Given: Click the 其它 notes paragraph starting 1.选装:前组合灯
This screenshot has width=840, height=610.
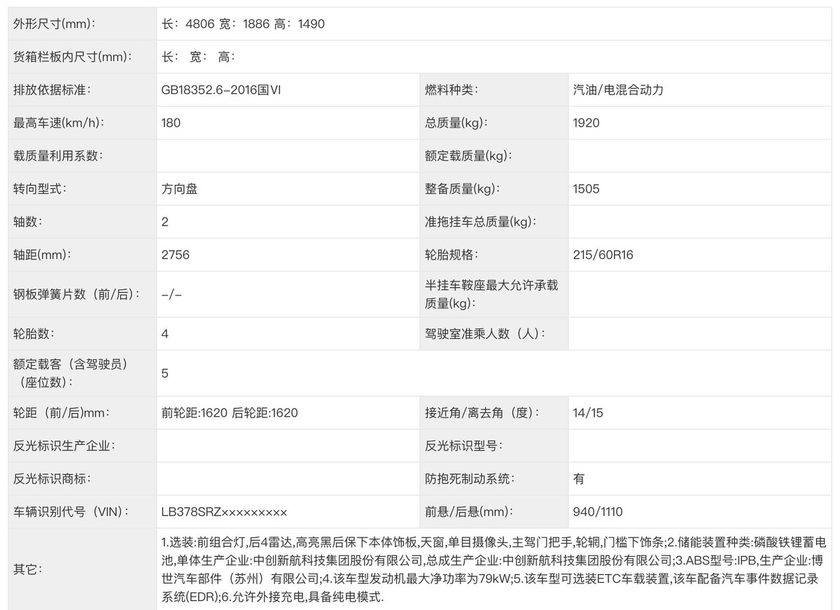Looking at the screenshot, I should click(x=493, y=570).
